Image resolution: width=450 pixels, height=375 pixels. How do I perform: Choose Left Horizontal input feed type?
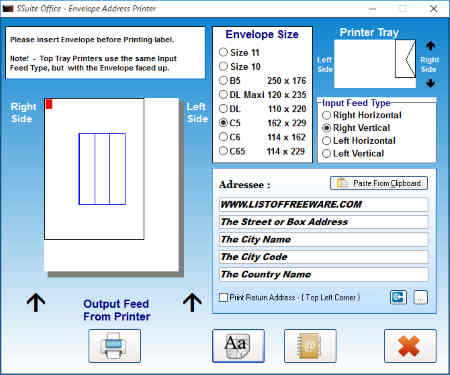pos(359,141)
